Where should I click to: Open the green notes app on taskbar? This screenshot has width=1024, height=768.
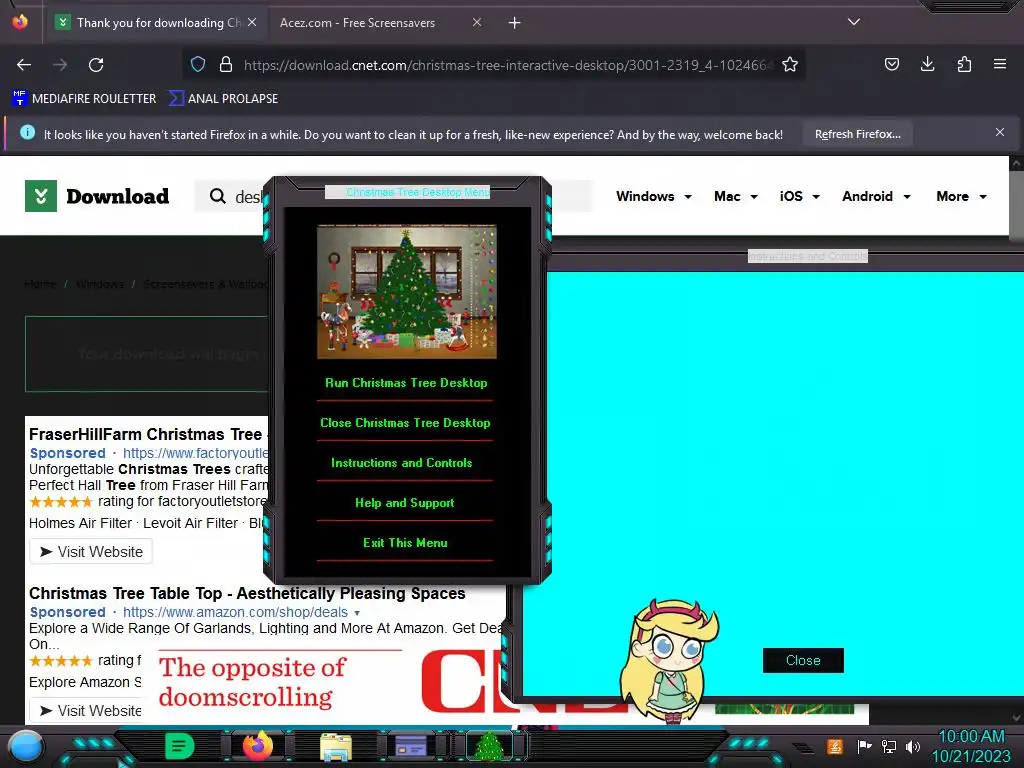coord(180,746)
